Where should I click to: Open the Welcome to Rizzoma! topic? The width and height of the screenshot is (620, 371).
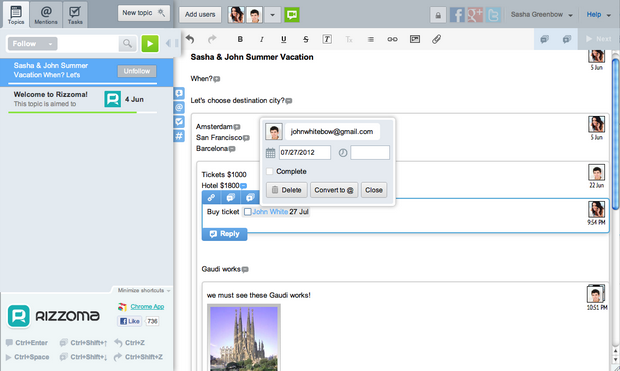click(x=86, y=99)
